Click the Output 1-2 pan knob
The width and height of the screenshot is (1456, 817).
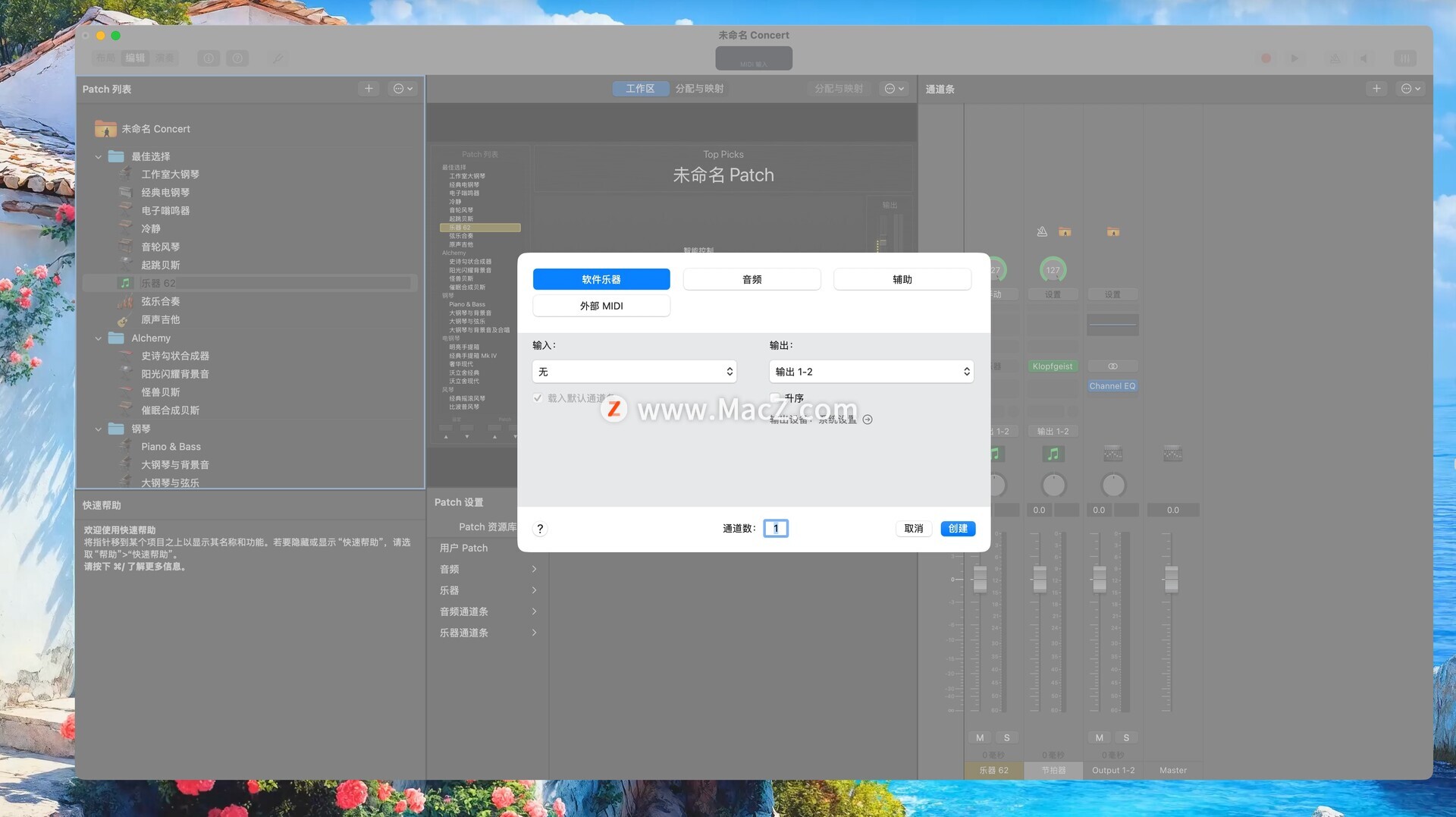[1113, 485]
